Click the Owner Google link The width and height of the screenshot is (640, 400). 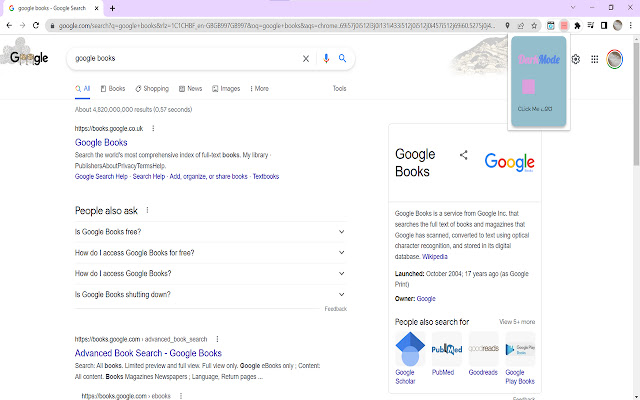tap(426, 299)
